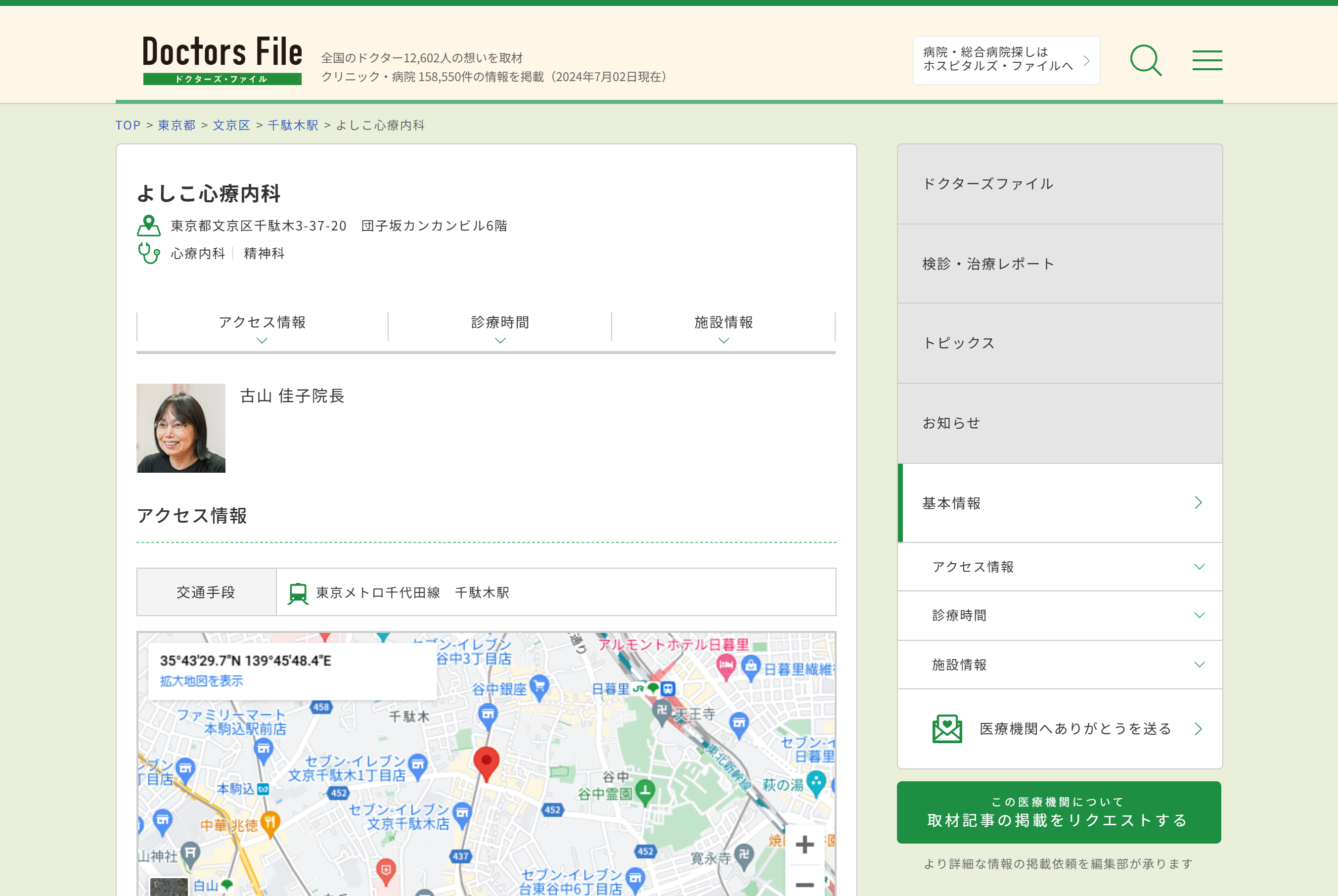This screenshot has width=1338, height=896.
Task: Click the red location pin on map
Action: [x=486, y=764]
